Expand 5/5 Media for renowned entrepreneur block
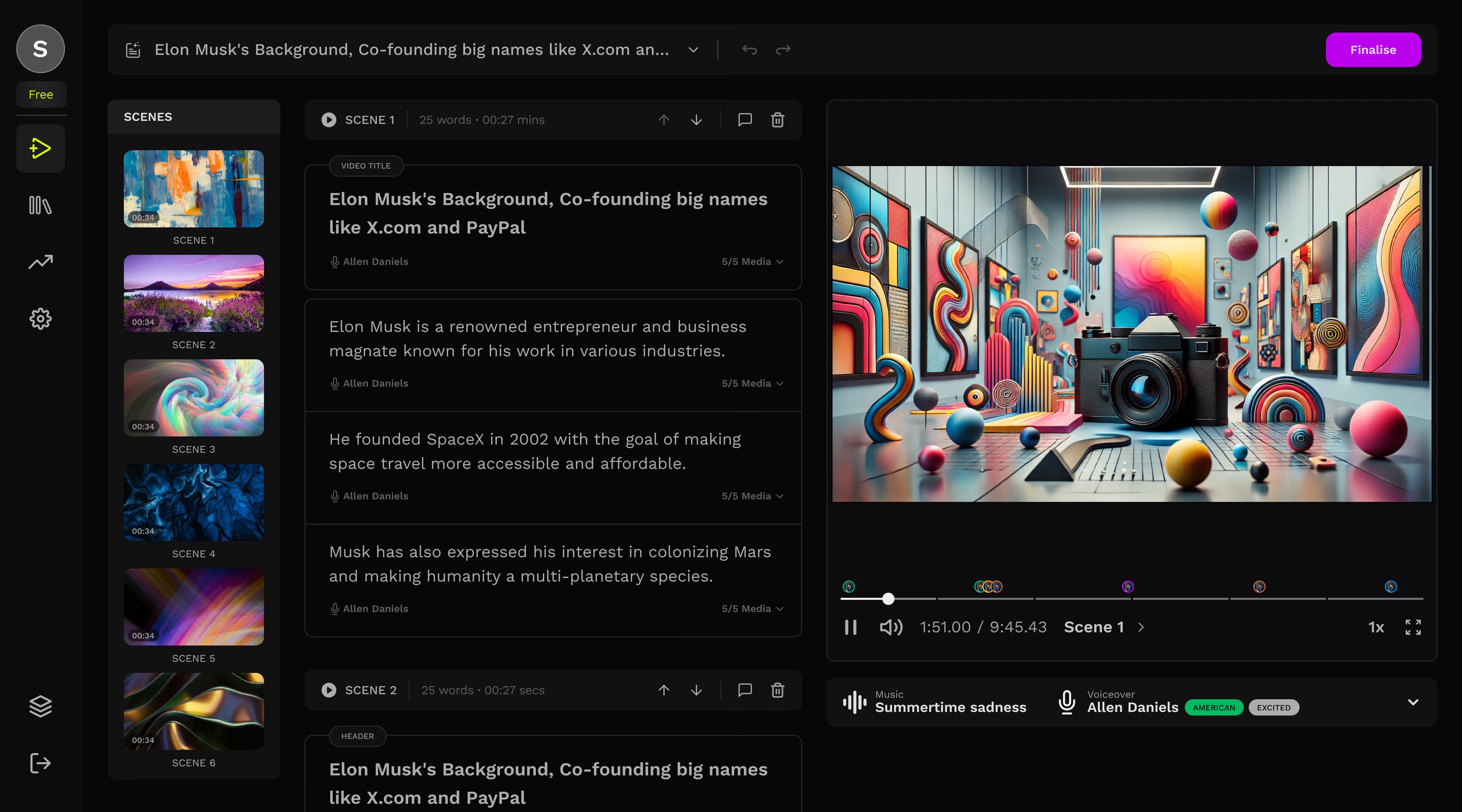 pos(752,384)
